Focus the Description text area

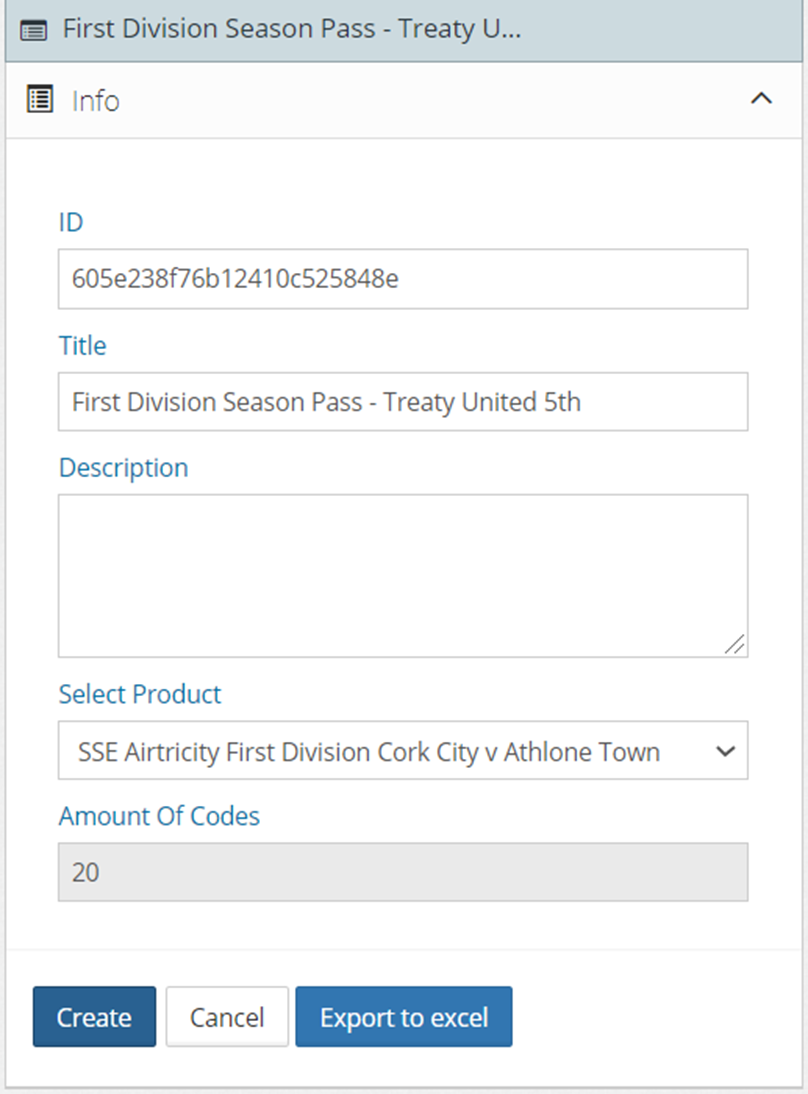[x=402, y=575]
